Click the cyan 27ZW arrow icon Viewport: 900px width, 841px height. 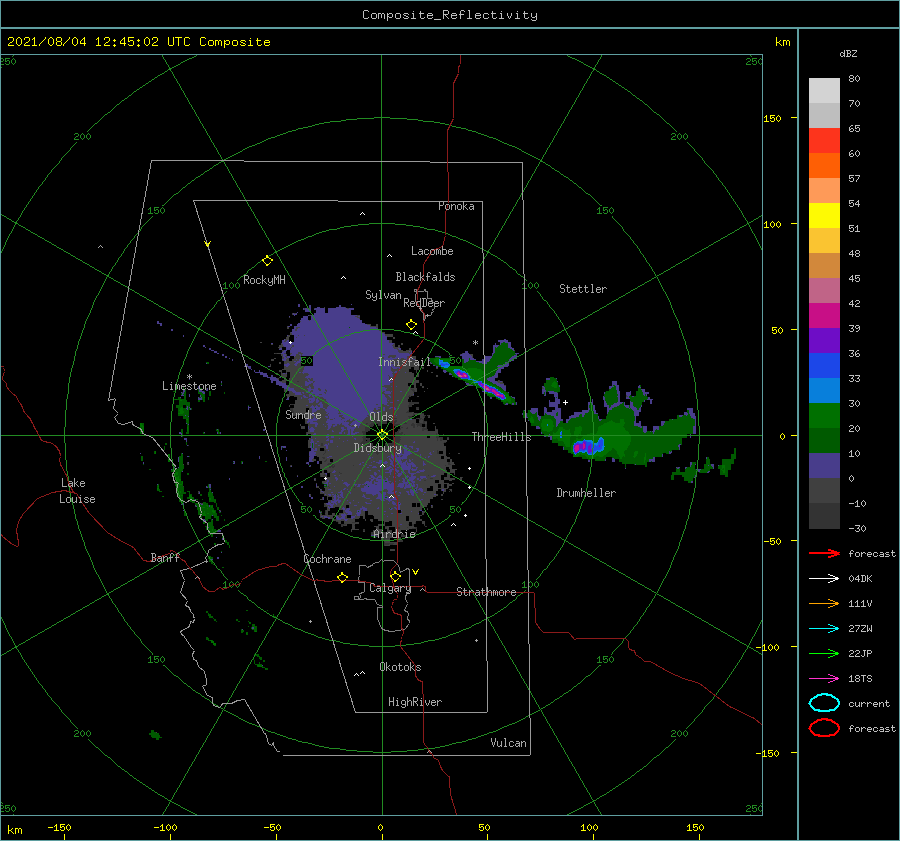(824, 629)
